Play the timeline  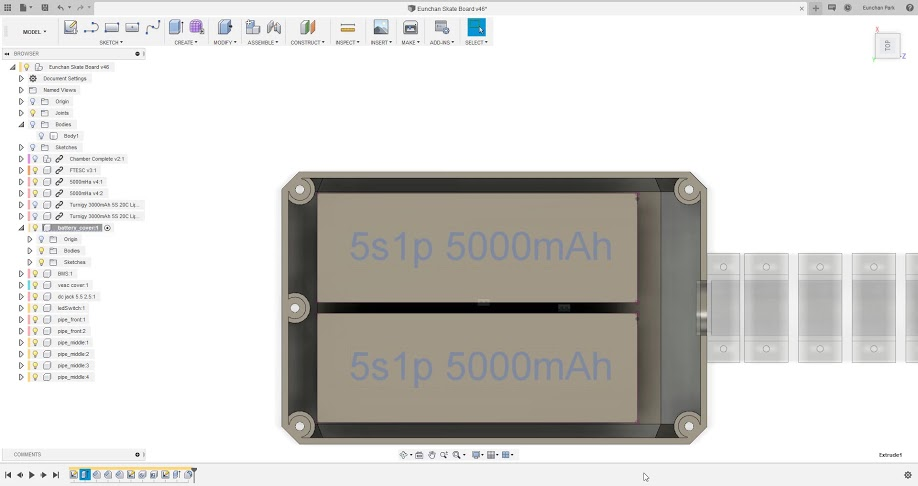[32, 475]
